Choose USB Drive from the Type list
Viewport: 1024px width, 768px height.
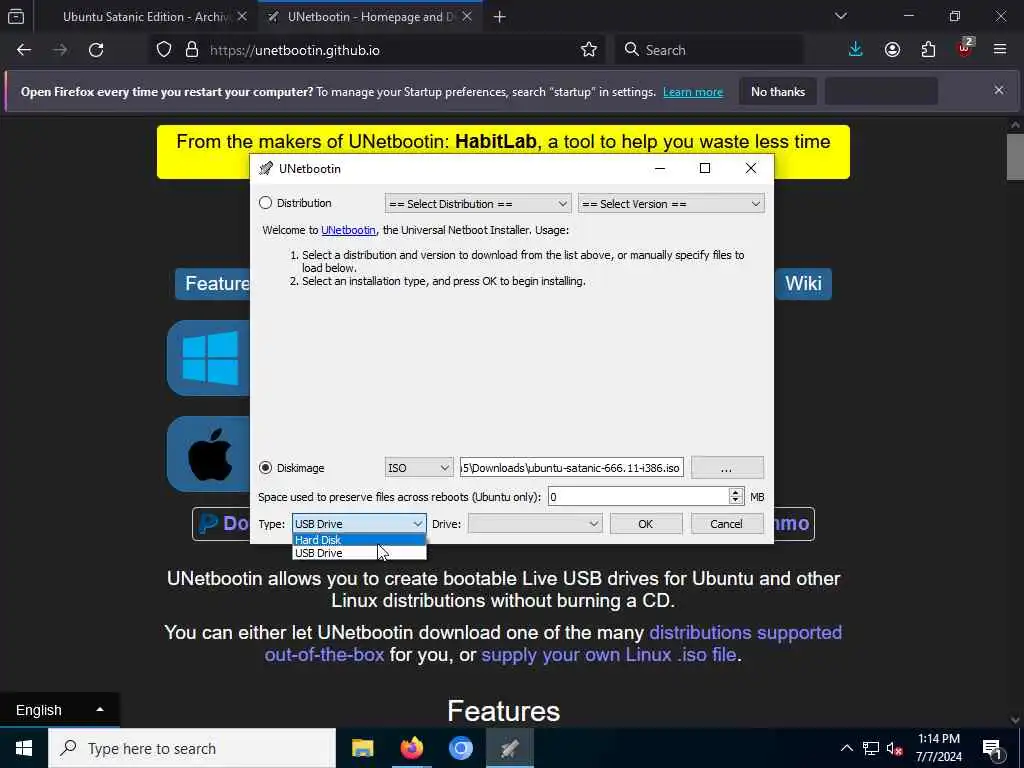pos(359,553)
